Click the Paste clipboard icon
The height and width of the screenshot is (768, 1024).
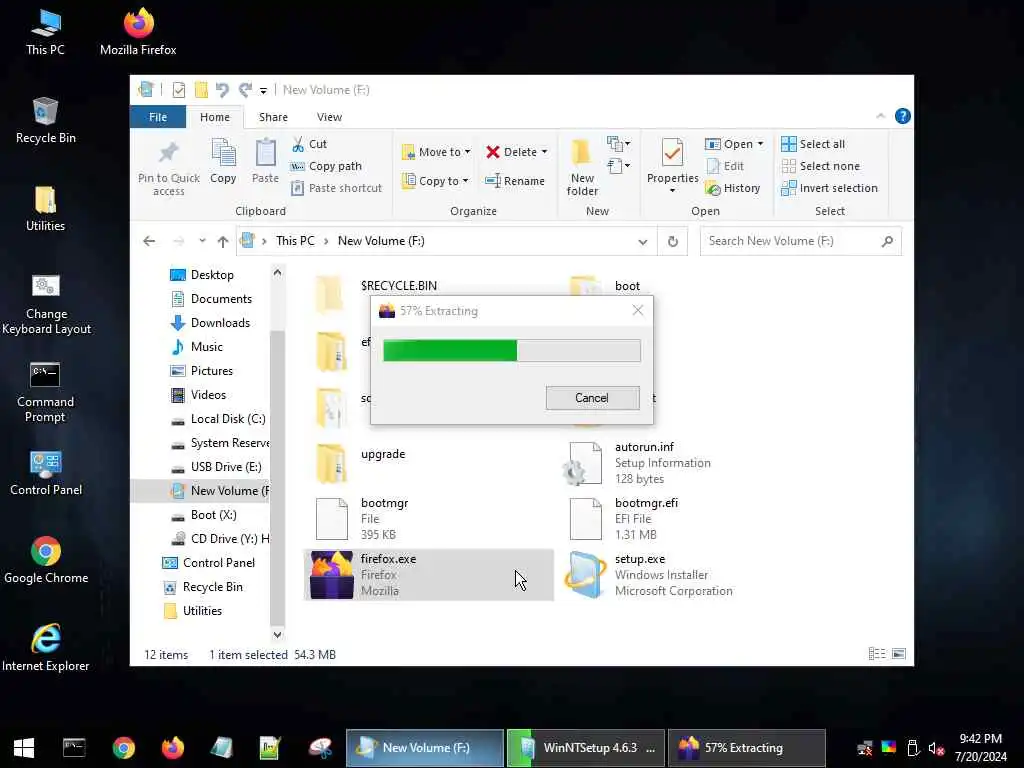(265, 153)
